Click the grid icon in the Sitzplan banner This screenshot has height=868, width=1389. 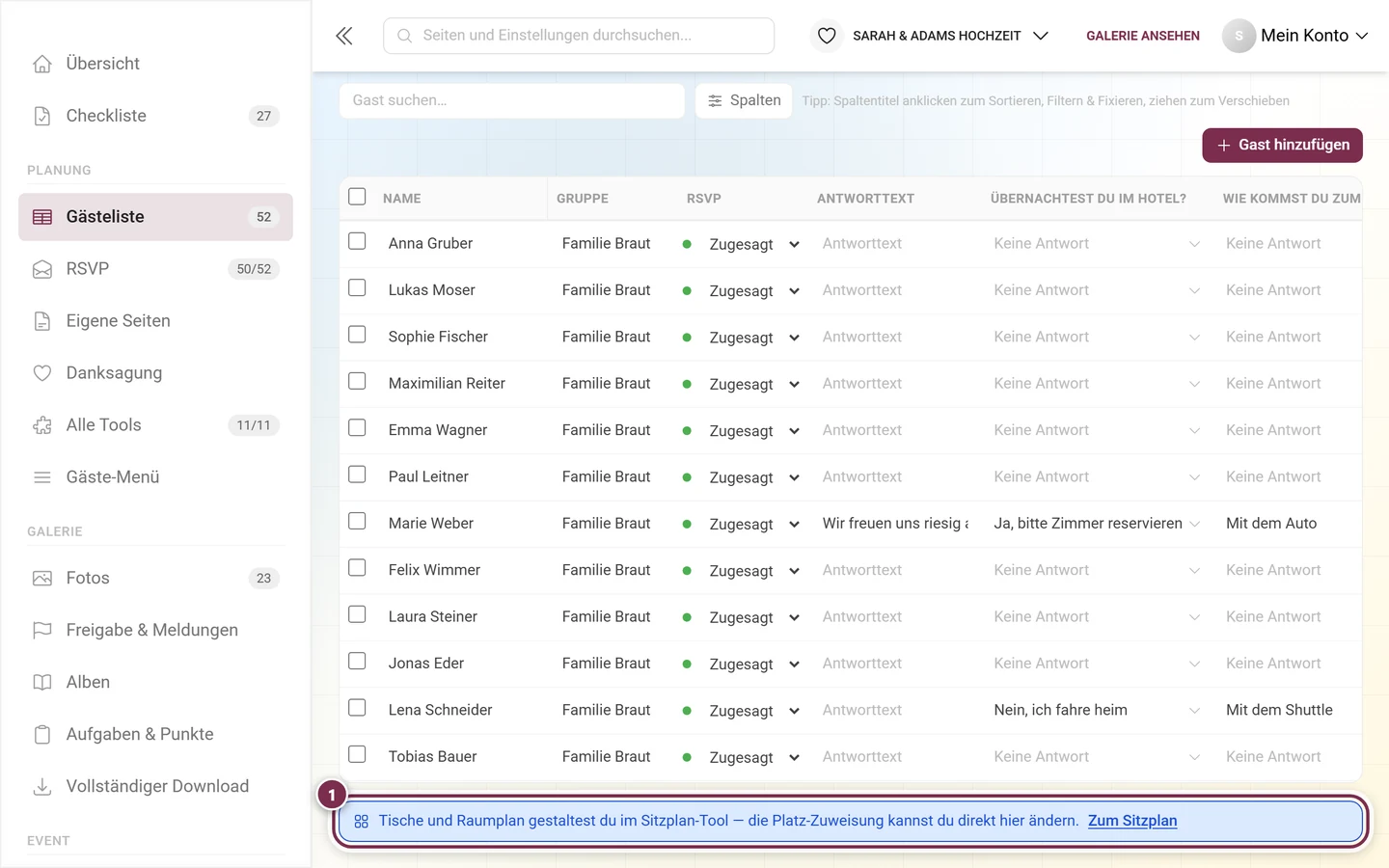coord(362,822)
